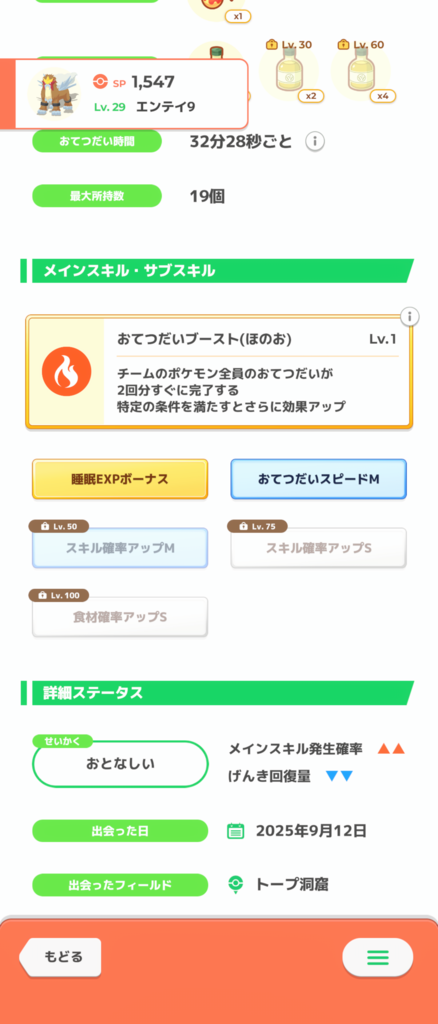The image size is (438, 1024).
Task: Tap Entei portrait in header card
Action: point(53,94)
